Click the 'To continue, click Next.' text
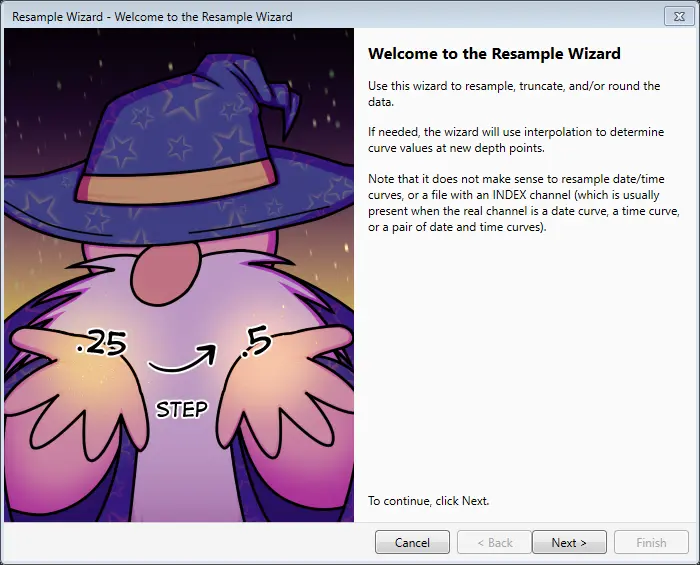This screenshot has width=700, height=565. click(x=429, y=501)
